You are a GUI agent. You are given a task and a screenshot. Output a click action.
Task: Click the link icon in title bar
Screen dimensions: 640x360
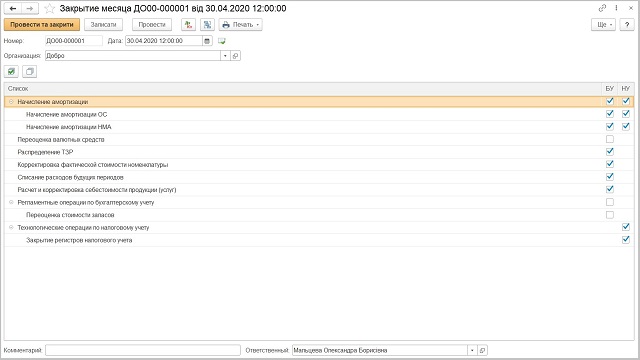[x=602, y=8]
